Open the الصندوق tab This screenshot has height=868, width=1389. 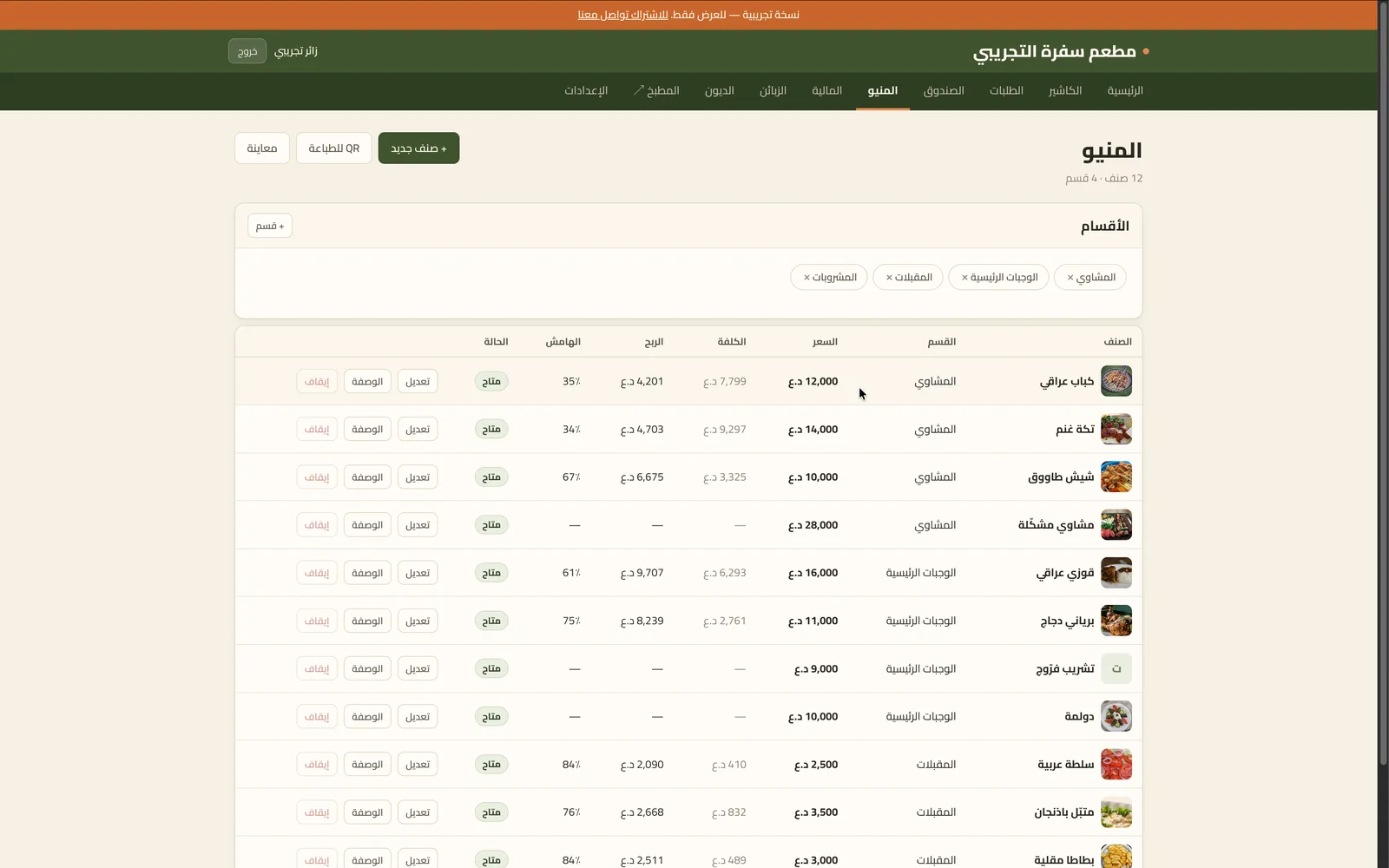coord(944,90)
